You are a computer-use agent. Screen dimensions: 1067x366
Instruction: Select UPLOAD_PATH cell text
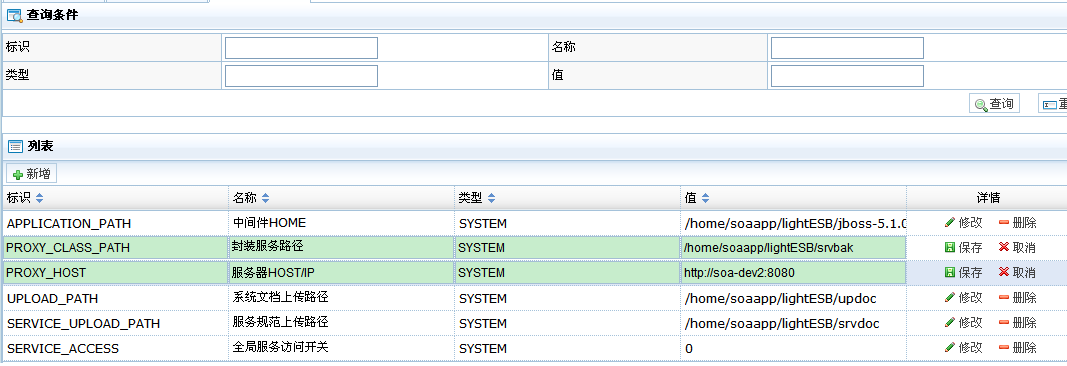52,299
